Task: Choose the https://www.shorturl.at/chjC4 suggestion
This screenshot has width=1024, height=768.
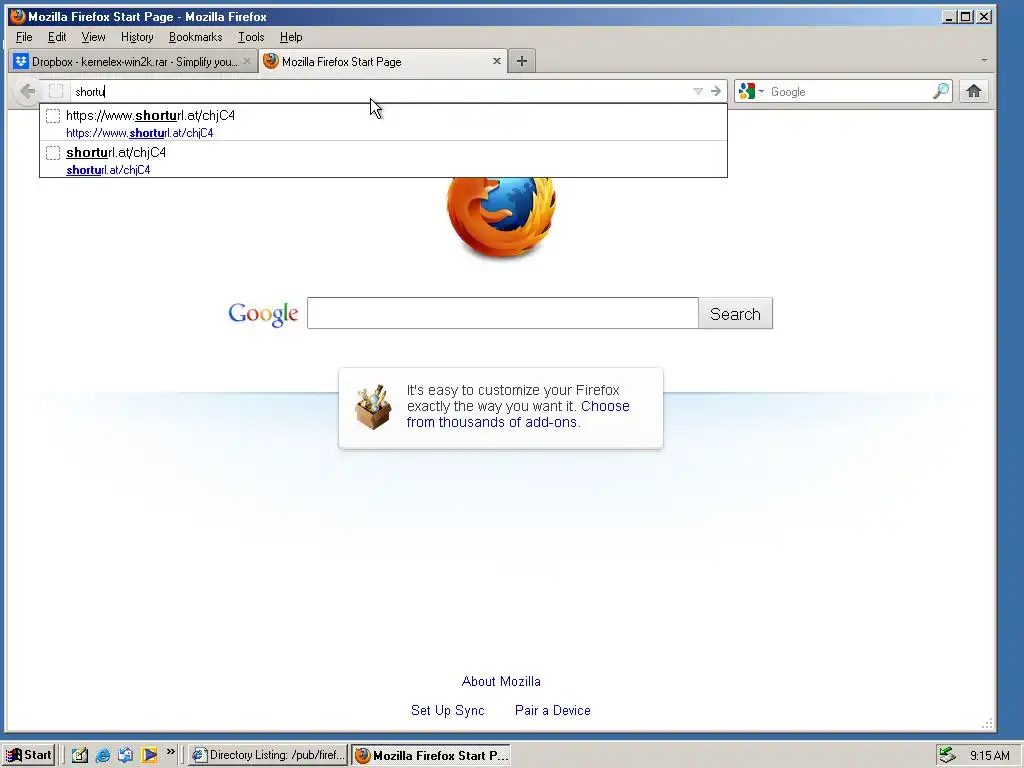Action: pos(383,123)
